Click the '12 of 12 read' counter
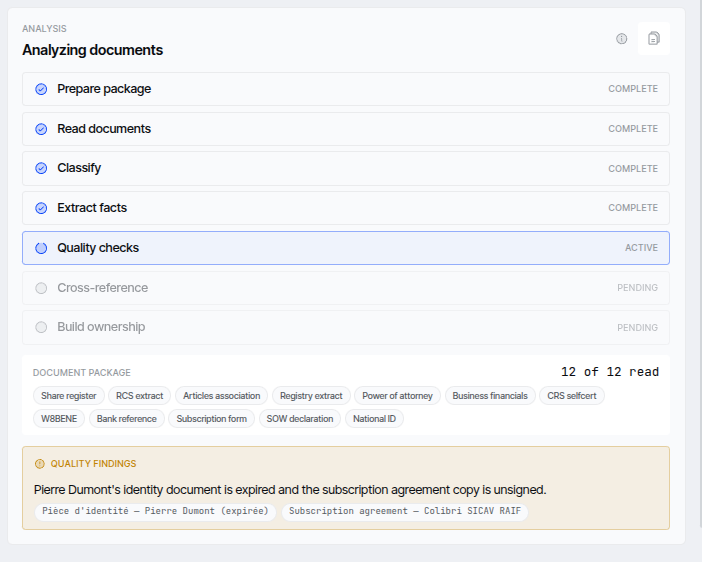Image resolution: width=702 pixels, height=562 pixels. (x=610, y=372)
